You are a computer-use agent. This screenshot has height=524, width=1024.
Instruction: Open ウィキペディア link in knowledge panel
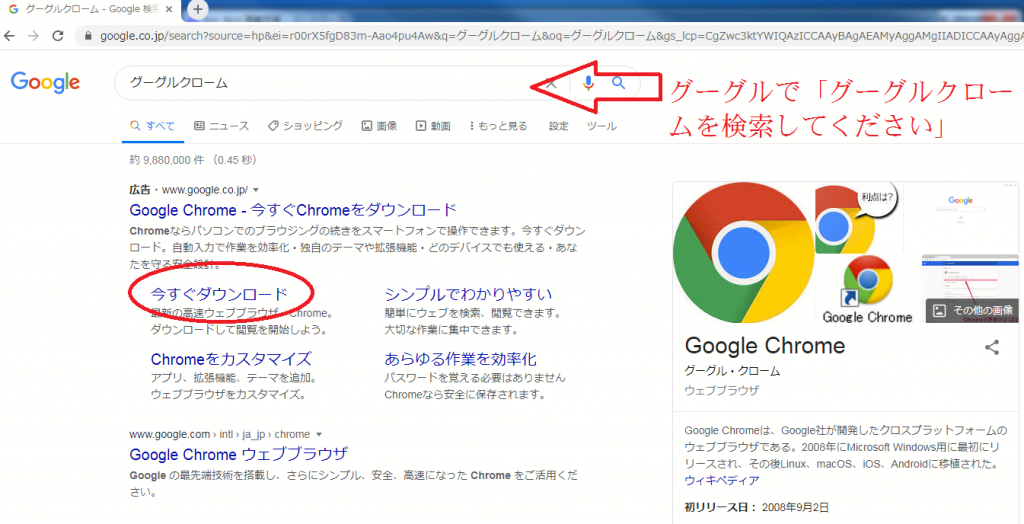(722, 481)
